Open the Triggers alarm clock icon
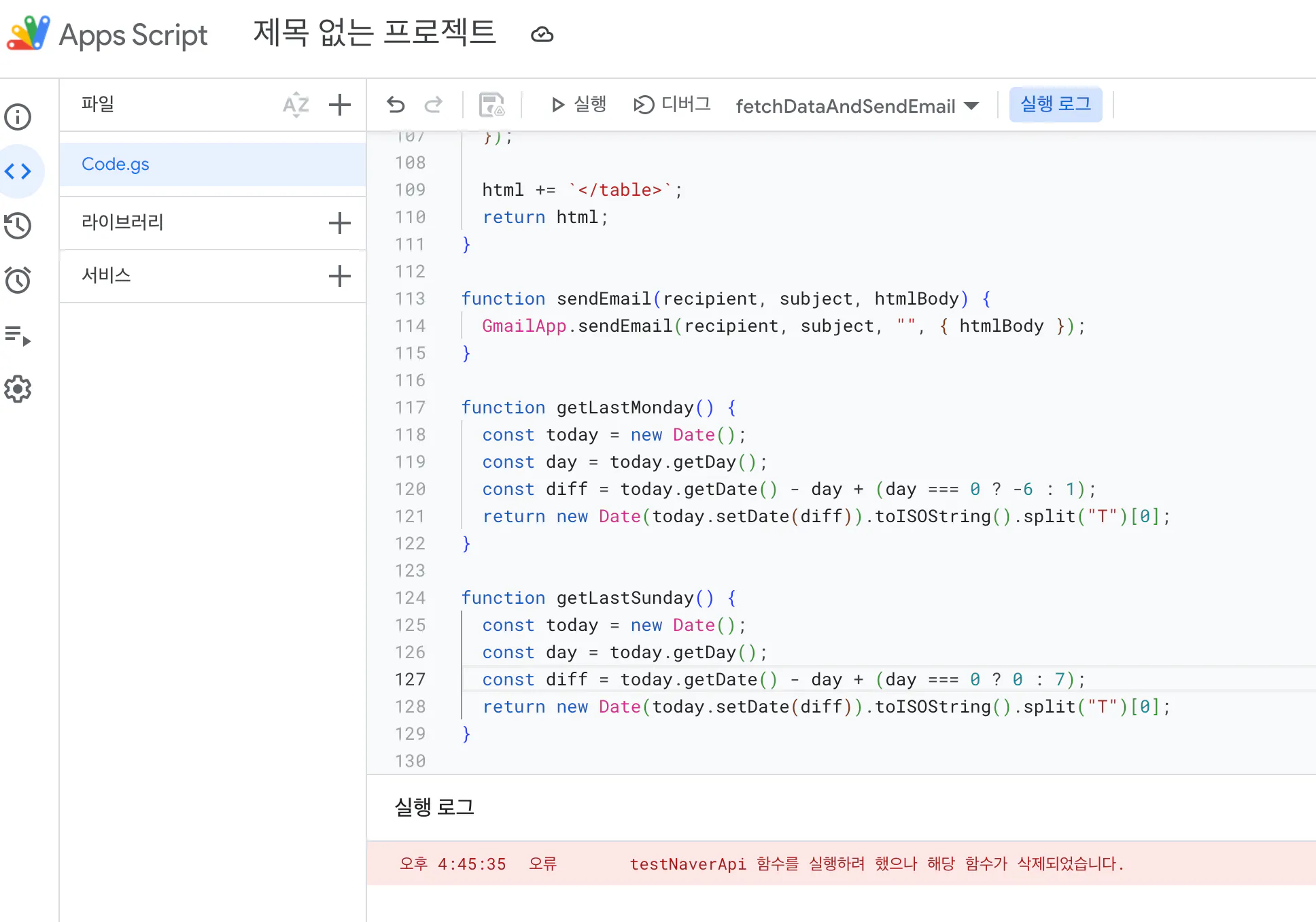1316x922 pixels. coord(18,280)
